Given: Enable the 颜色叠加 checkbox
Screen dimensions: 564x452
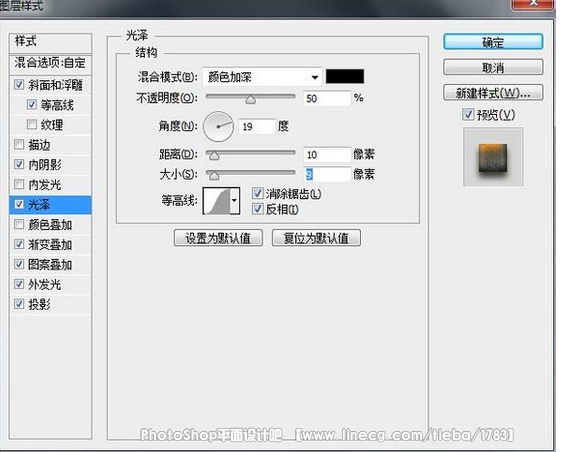Looking at the screenshot, I should 19,224.
